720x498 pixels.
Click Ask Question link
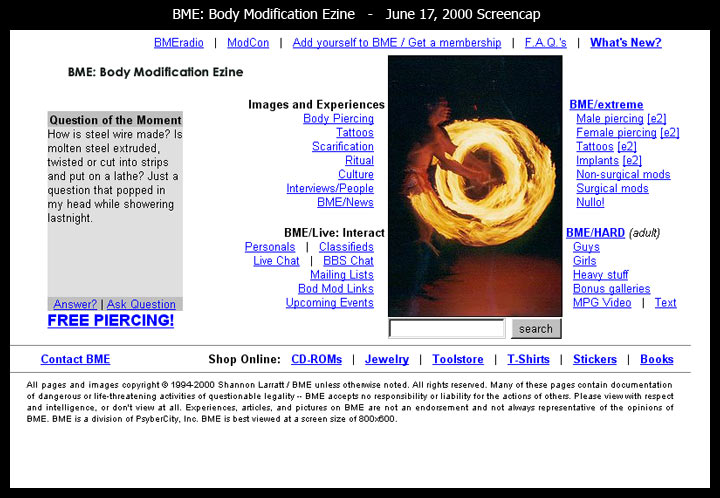[141, 304]
